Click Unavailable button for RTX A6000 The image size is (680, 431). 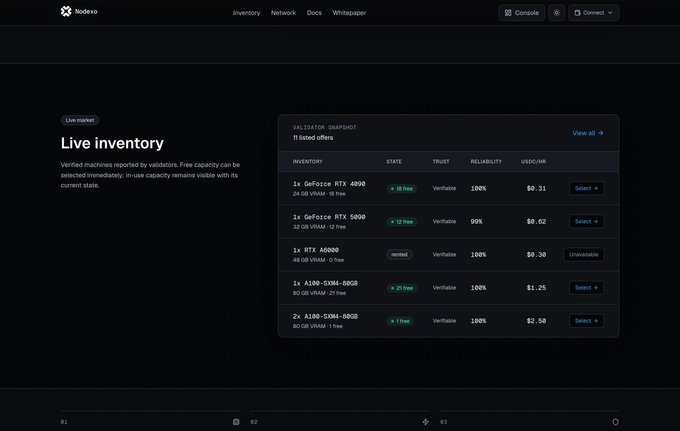pos(583,255)
